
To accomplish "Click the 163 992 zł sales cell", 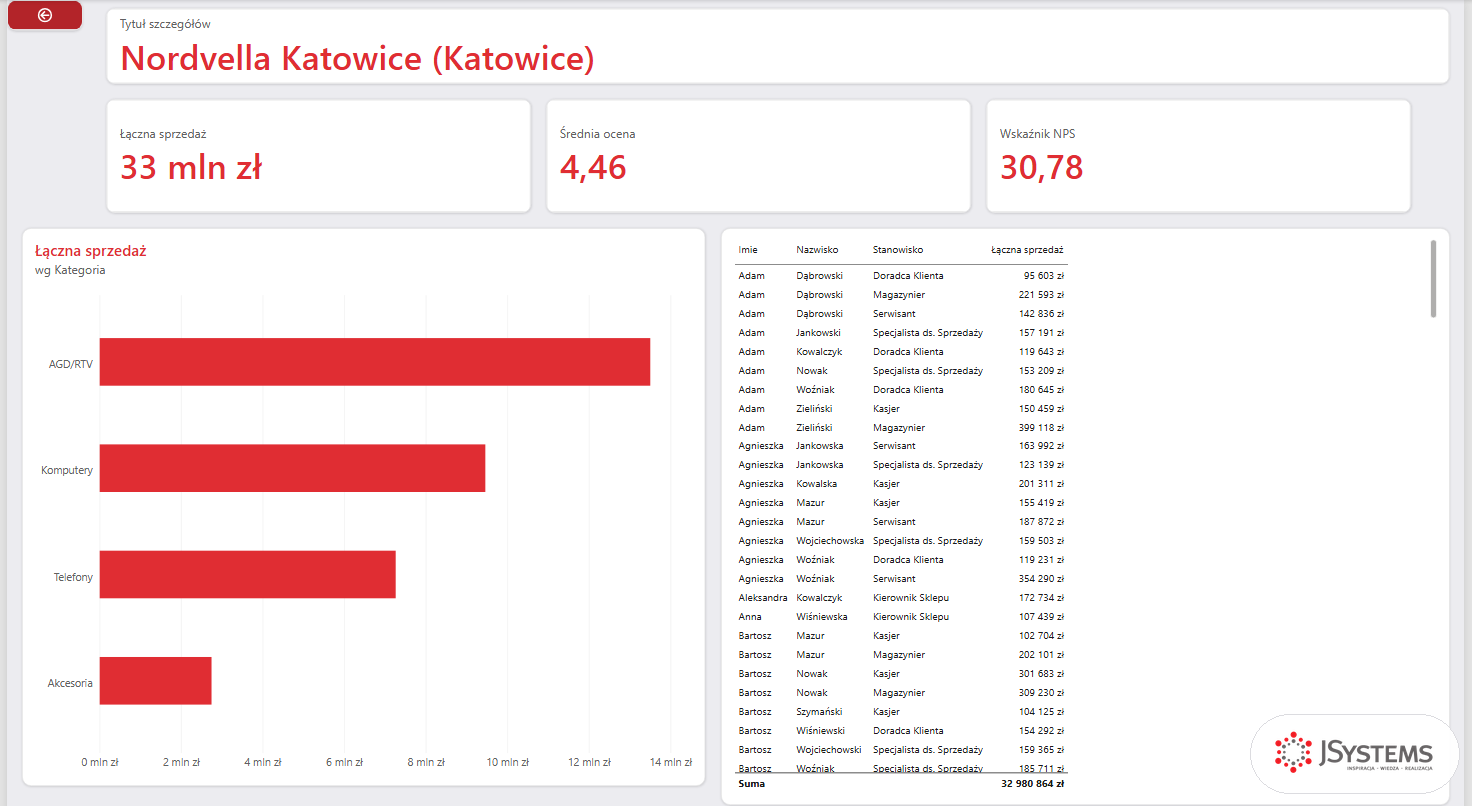I will (1041, 446).
